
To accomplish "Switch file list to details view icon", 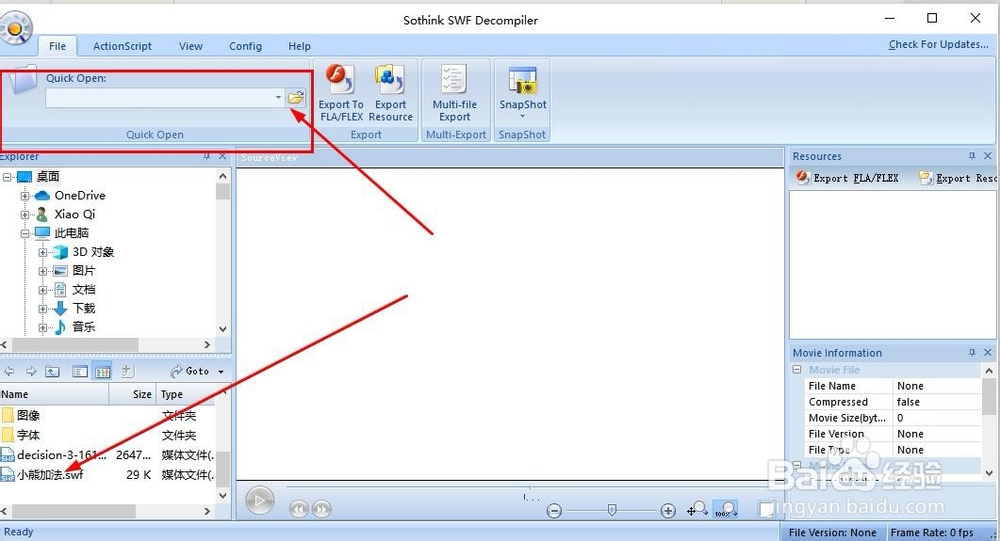I will (102, 371).
